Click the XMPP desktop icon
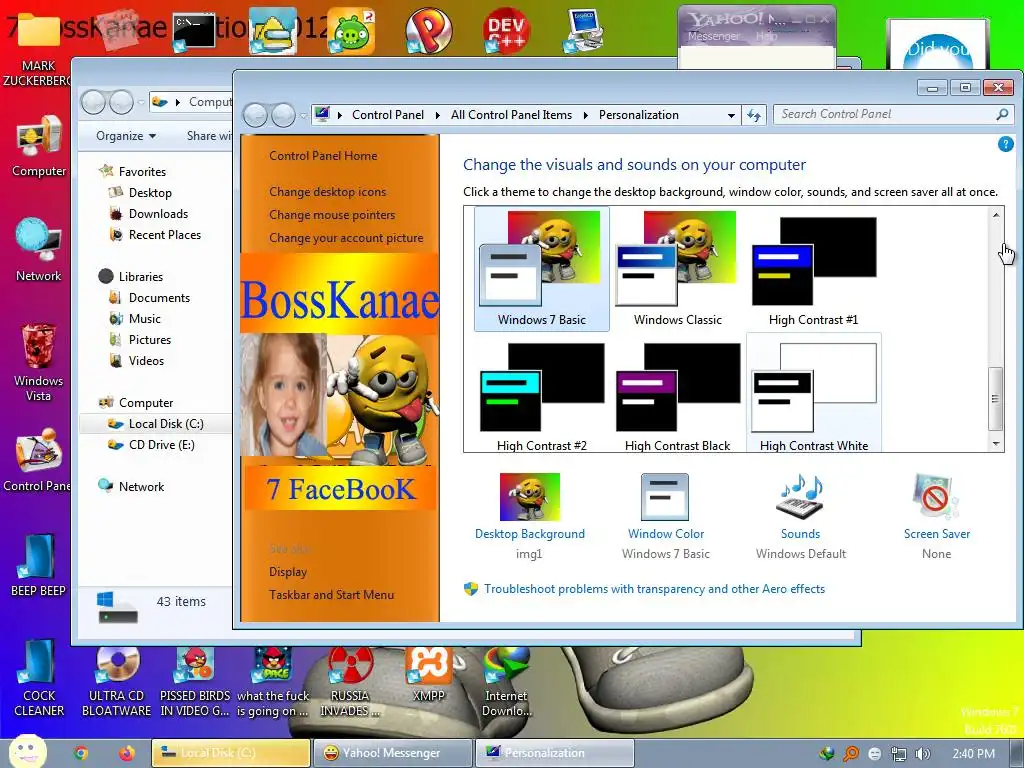This screenshot has height=768, width=1024. click(x=428, y=675)
